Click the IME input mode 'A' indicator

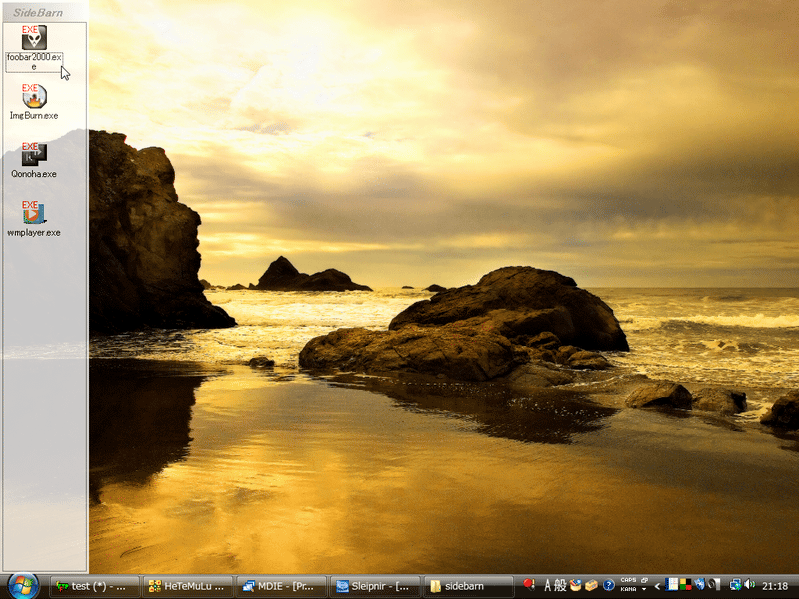[x=547, y=585]
